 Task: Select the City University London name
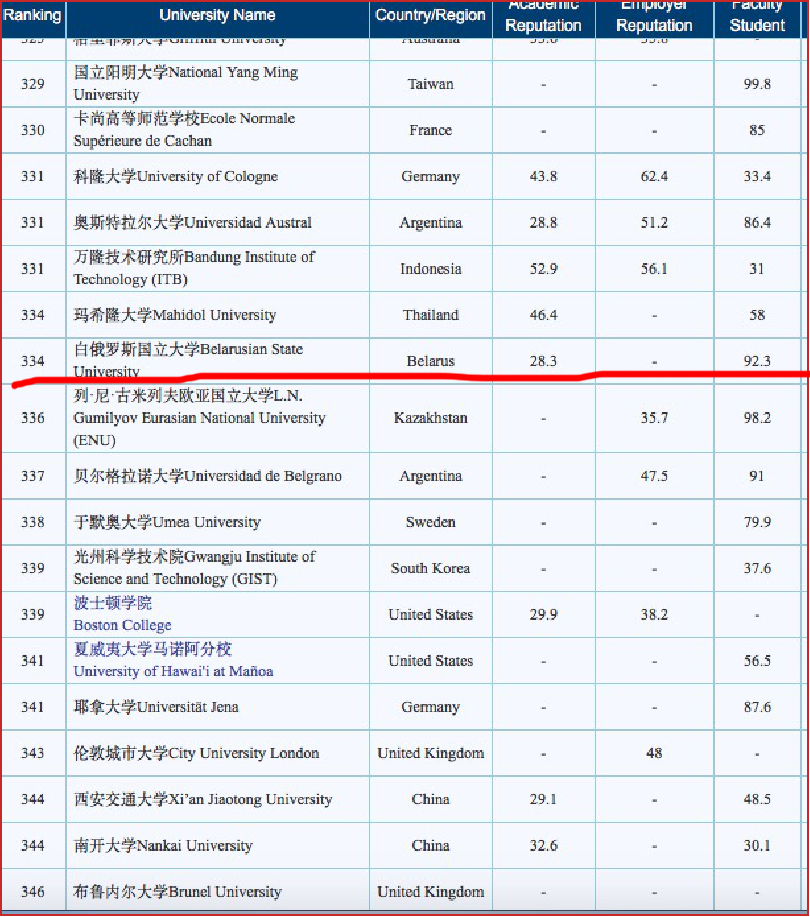[196, 753]
